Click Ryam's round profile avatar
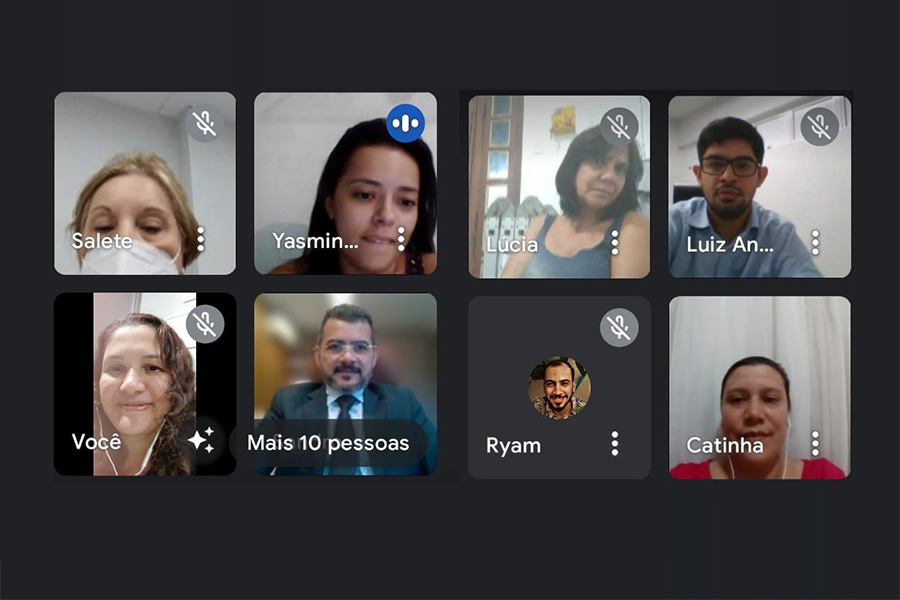 coord(559,388)
